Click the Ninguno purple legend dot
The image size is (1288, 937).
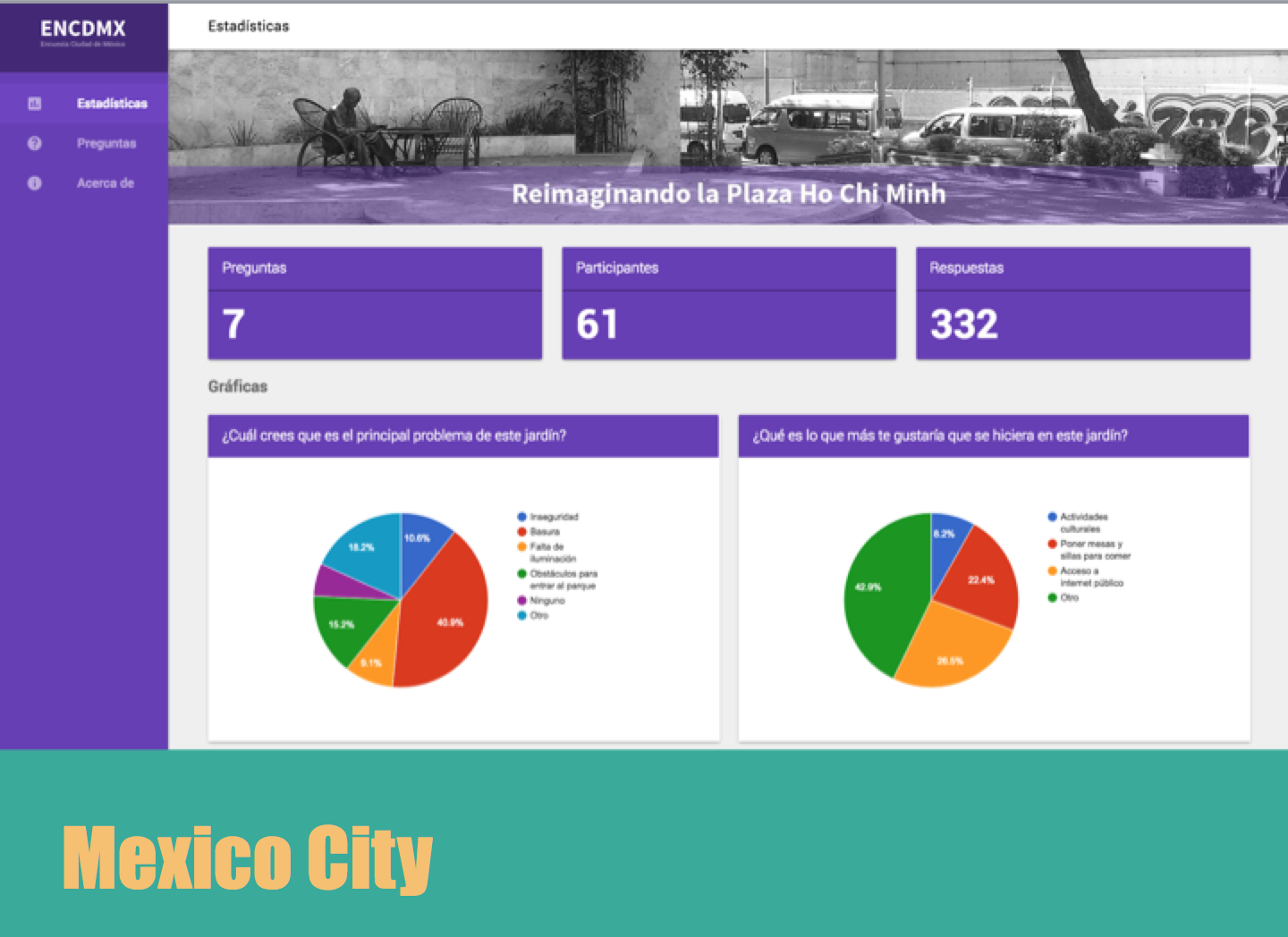click(x=521, y=601)
